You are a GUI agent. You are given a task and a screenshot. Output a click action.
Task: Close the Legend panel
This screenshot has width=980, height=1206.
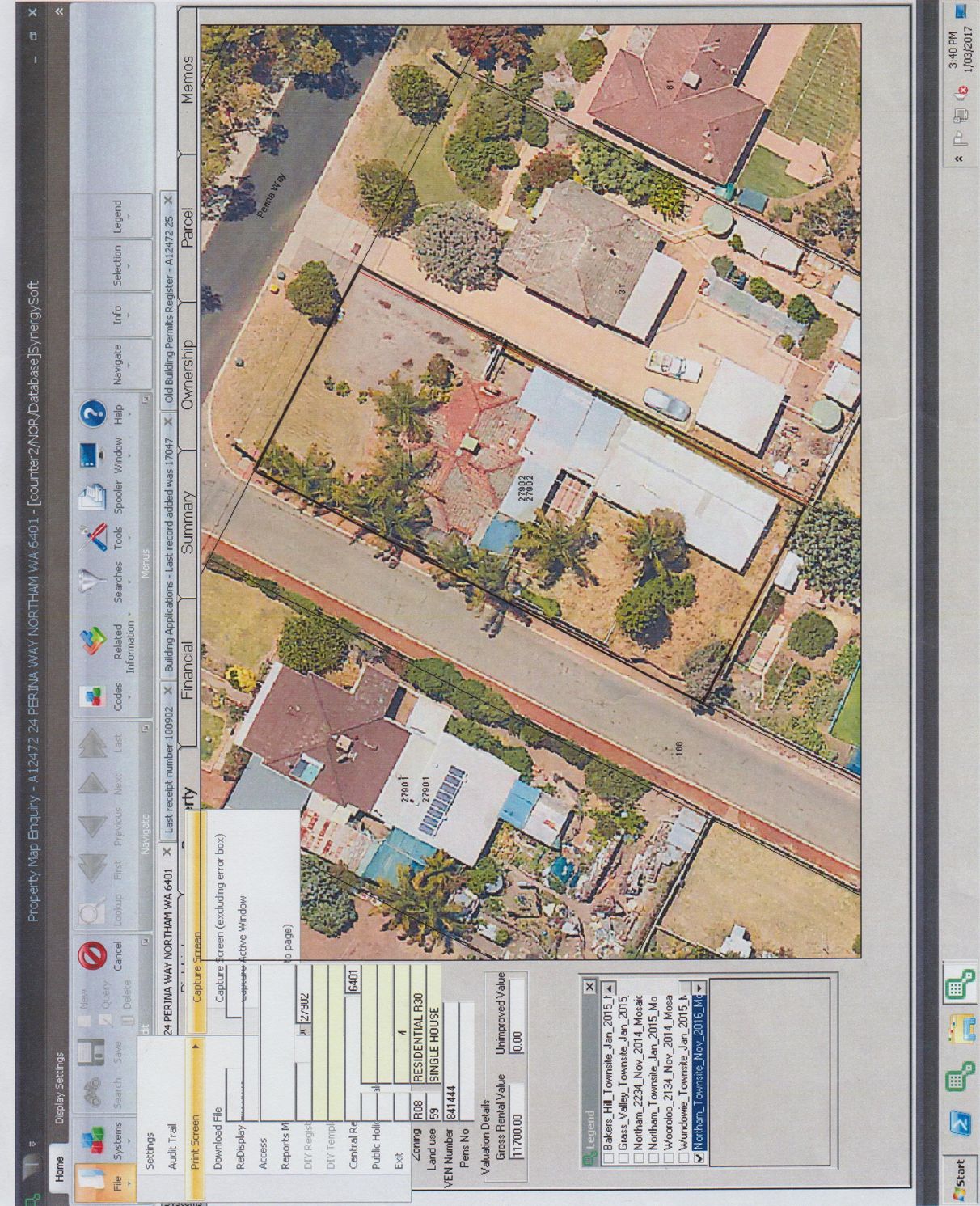[x=589, y=987]
